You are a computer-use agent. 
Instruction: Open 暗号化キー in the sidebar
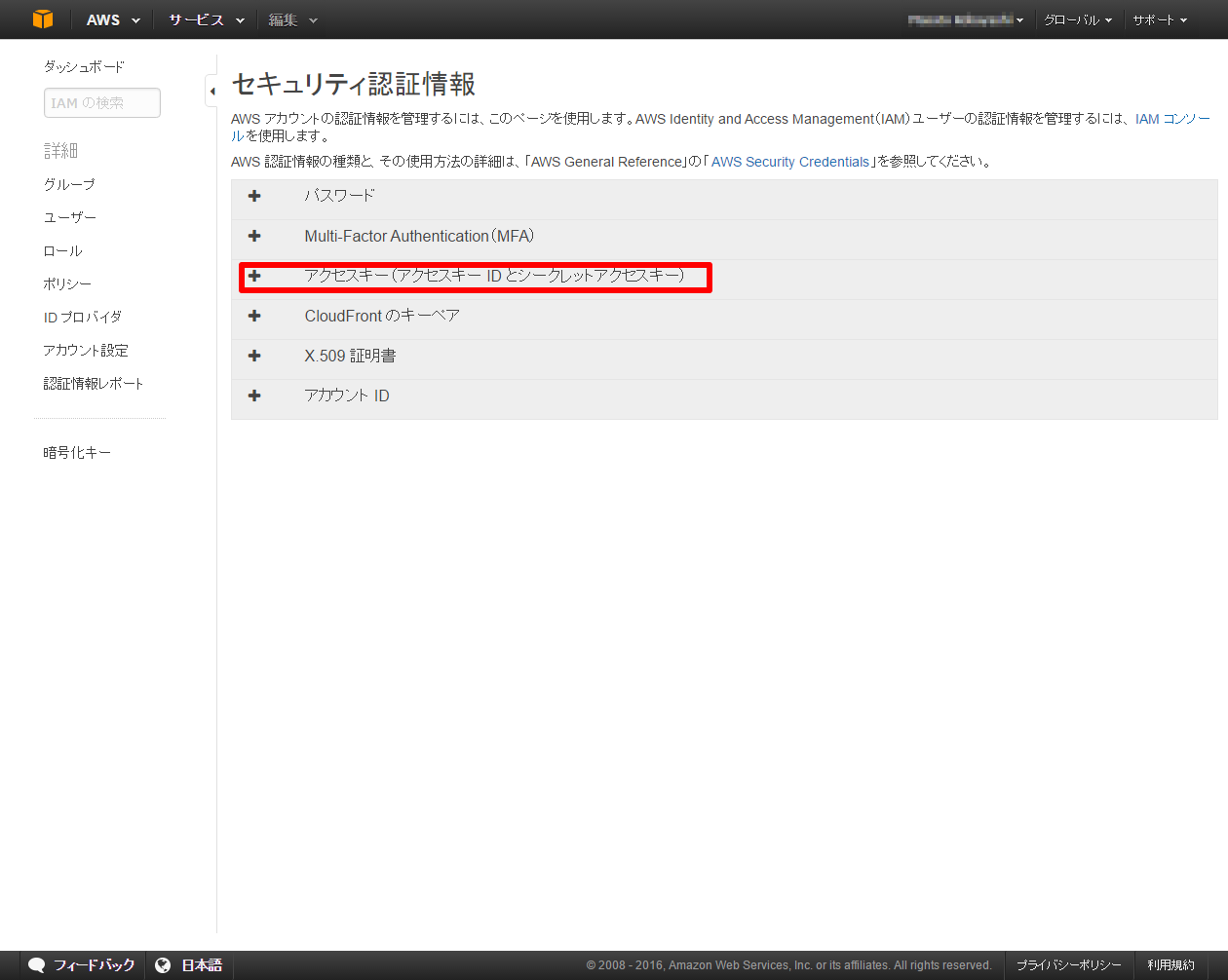click(x=77, y=452)
